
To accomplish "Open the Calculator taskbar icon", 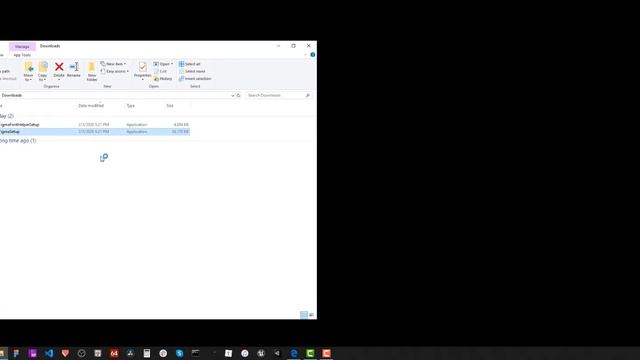I will [147, 353].
